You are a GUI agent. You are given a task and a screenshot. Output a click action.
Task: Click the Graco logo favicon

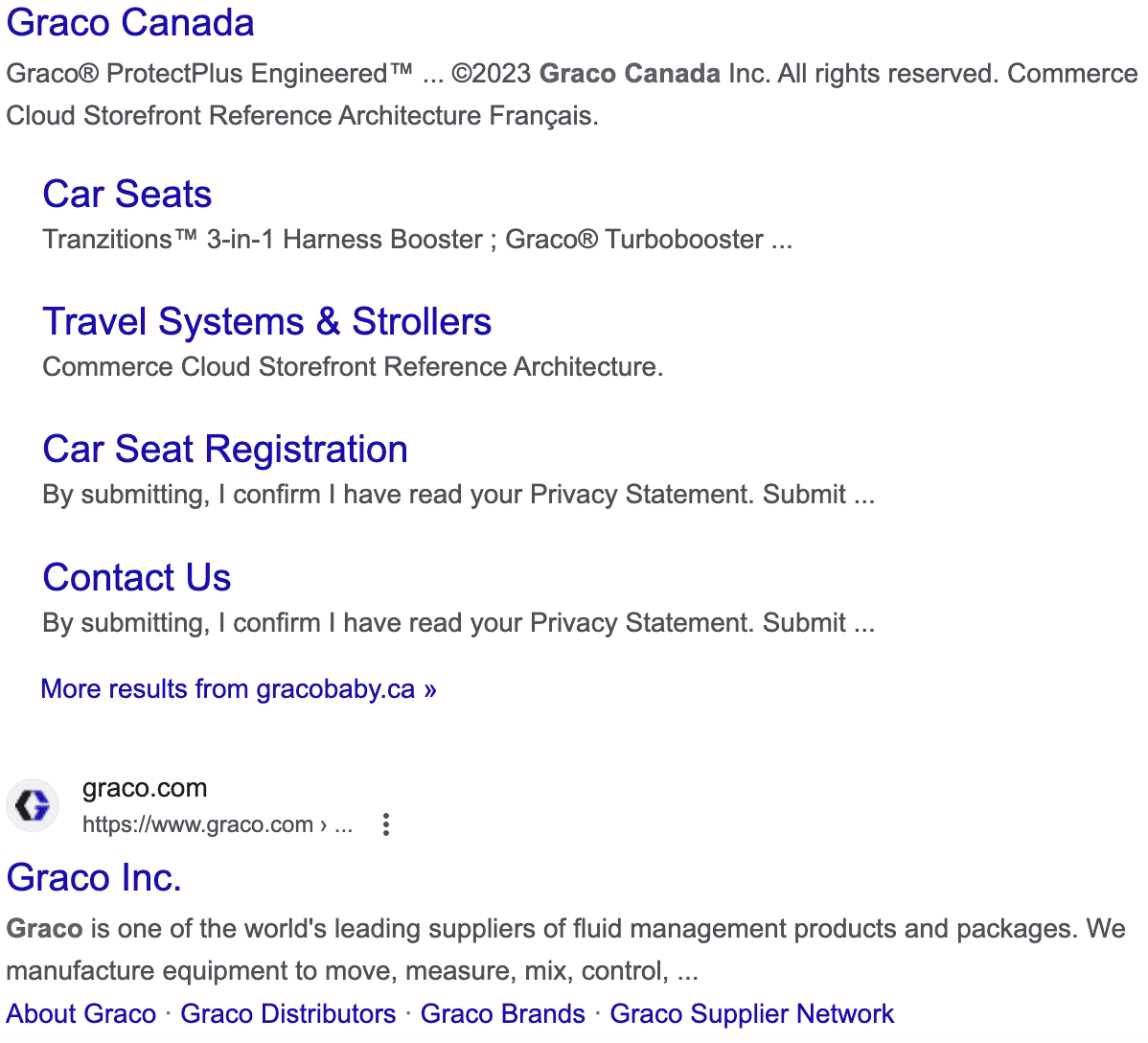(x=33, y=805)
